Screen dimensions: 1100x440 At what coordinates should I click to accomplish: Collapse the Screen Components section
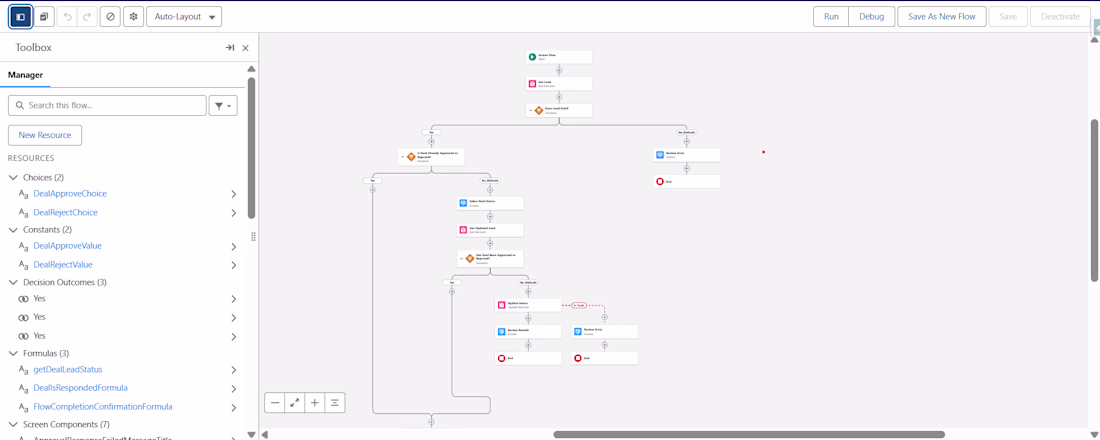point(13,425)
